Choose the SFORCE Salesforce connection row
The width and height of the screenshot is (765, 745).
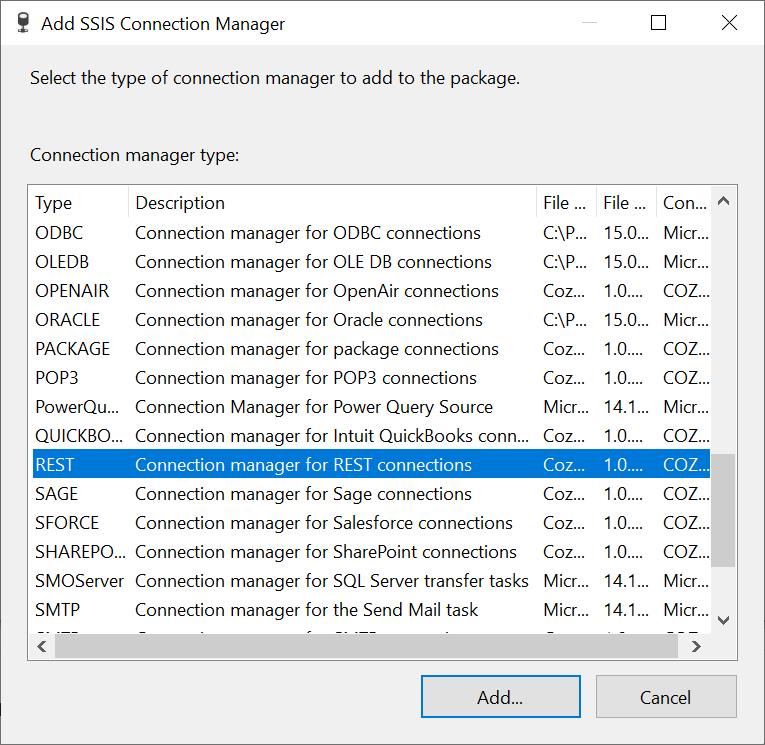(67, 523)
